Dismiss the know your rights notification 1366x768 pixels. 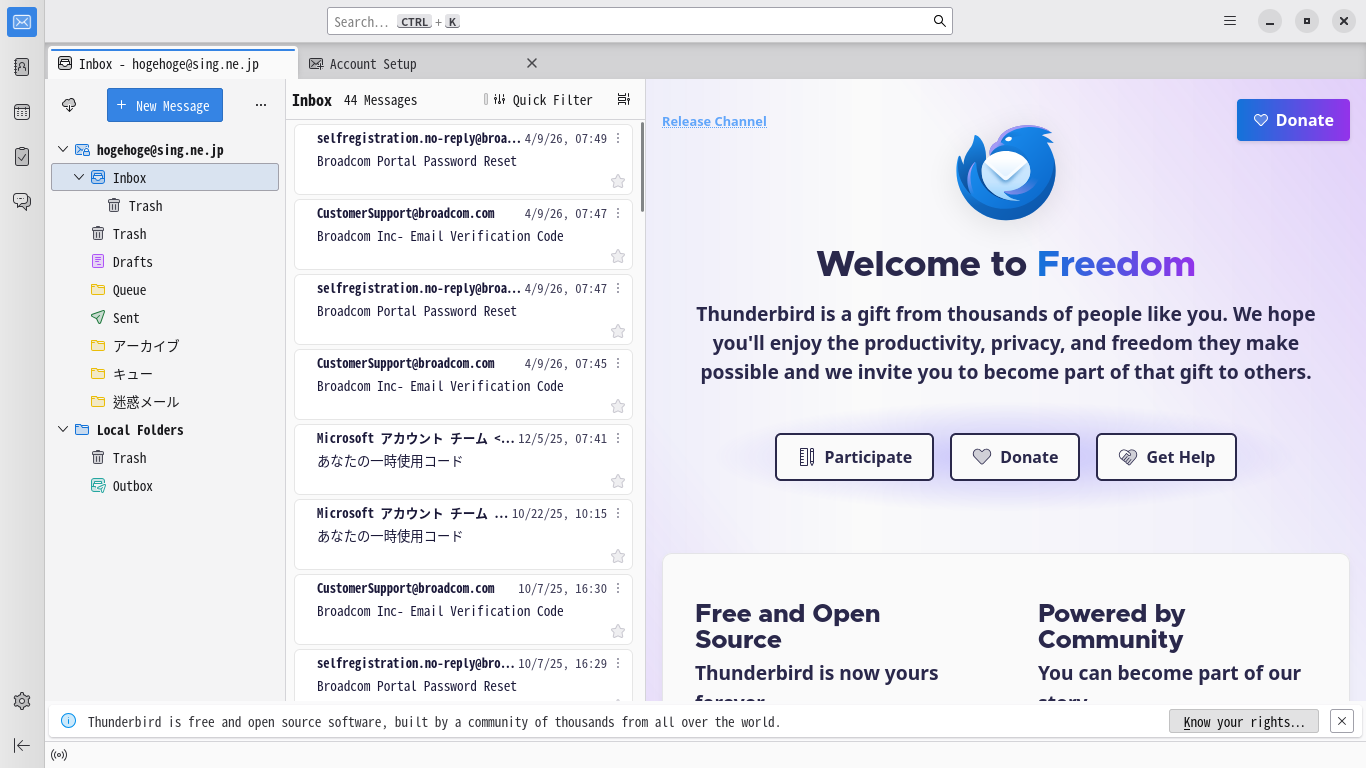coord(1342,721)
